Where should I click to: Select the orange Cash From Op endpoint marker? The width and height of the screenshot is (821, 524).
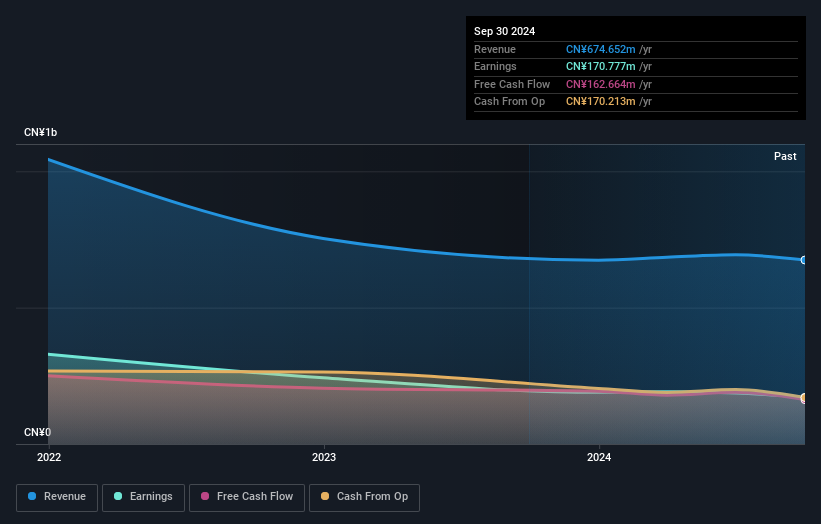[803, 397]
